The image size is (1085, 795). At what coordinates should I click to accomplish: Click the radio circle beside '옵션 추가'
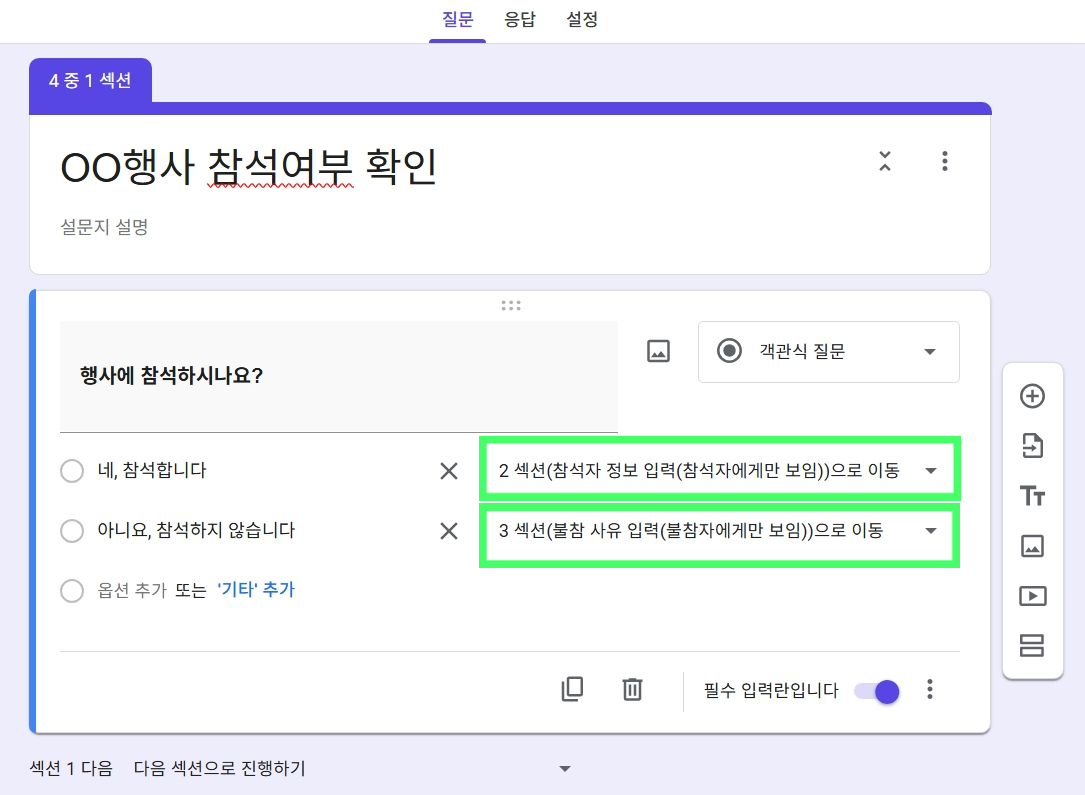coord(72,591)
